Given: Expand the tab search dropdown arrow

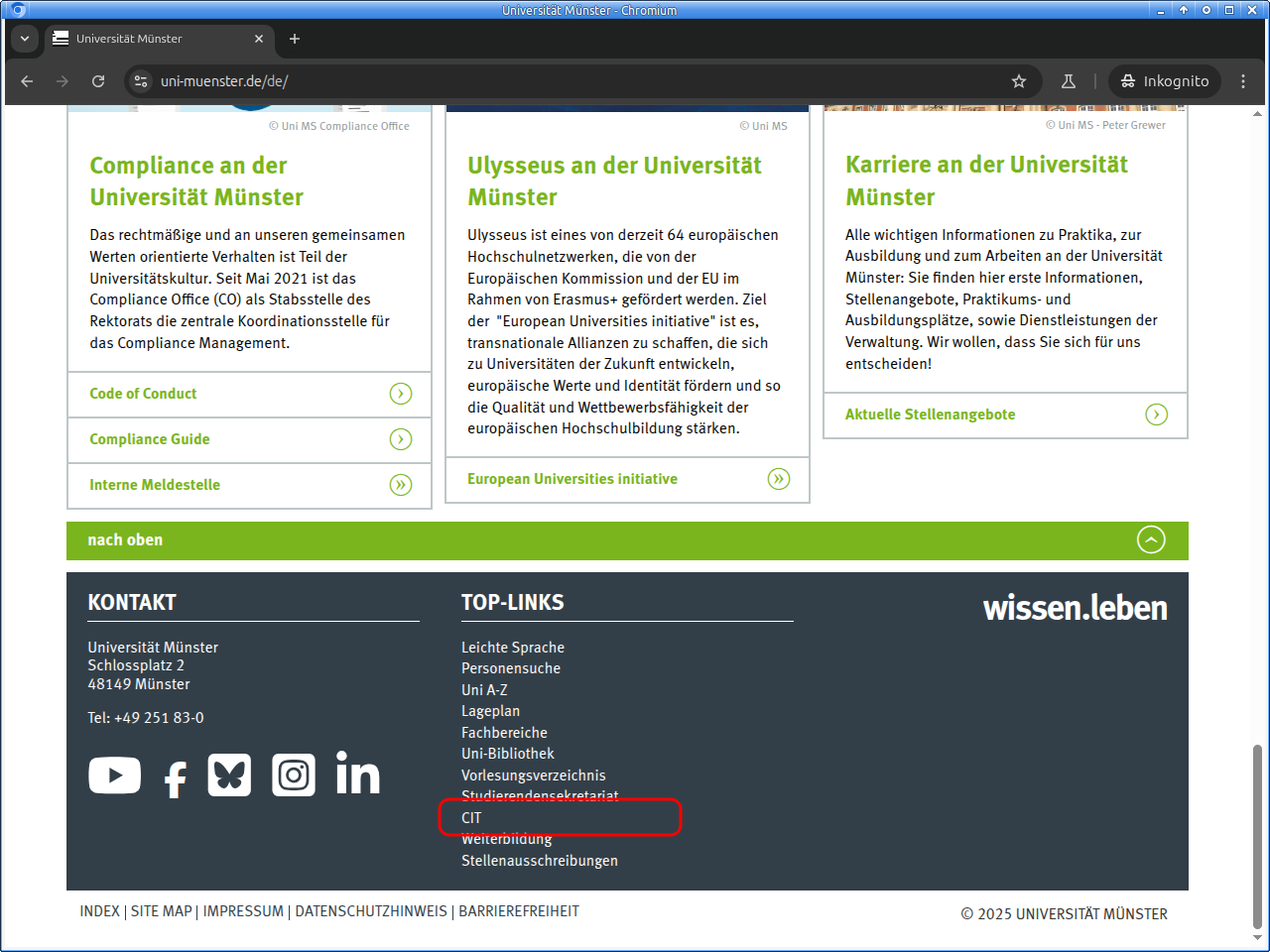Looking at the screenshot, I should 25,39.
